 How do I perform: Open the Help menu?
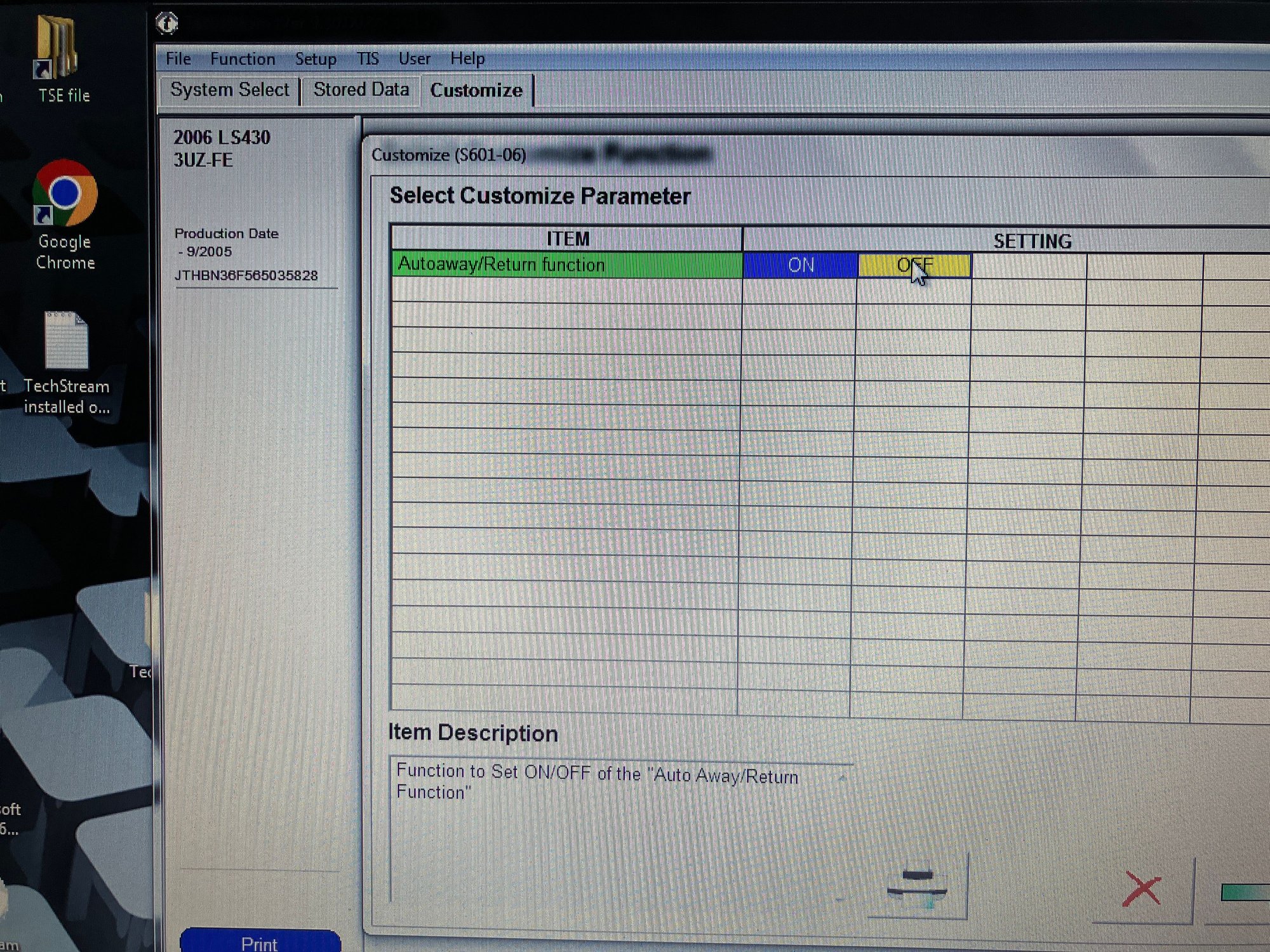[467, 59]
